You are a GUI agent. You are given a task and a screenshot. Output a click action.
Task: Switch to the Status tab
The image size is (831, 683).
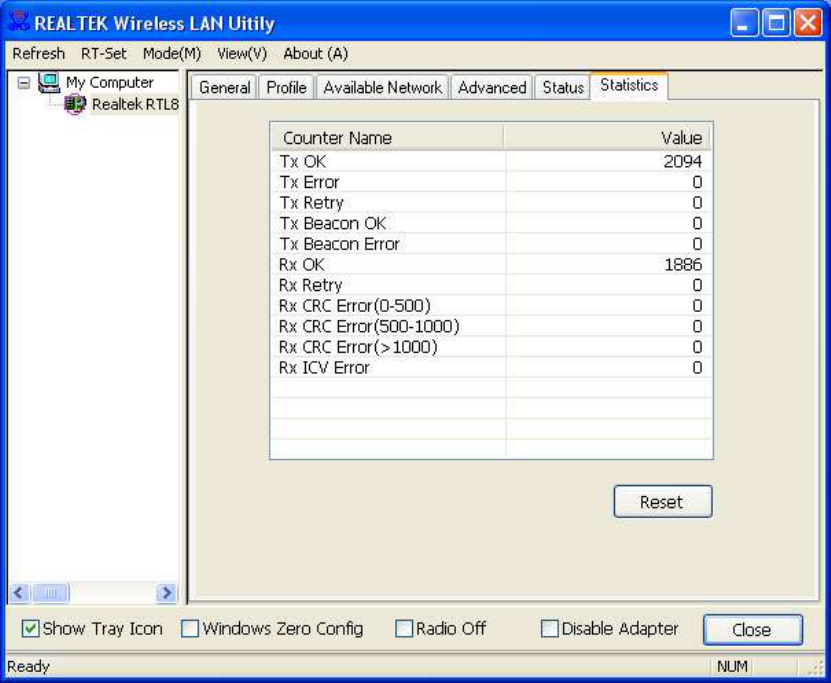pyautogui.click(x=563, y=87)
